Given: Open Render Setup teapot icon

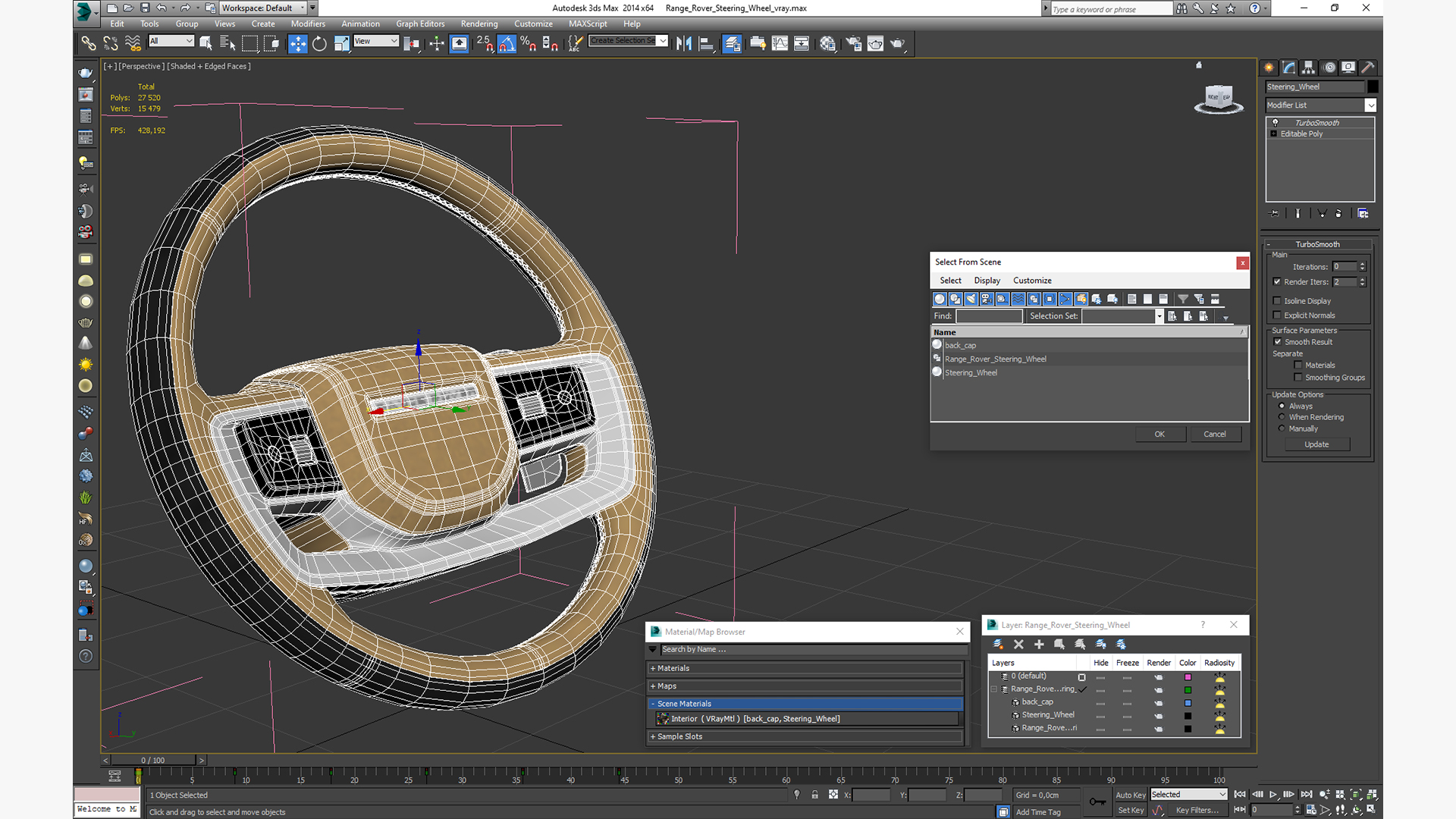Looking at the screenshot, I should (x=854, y=44).
